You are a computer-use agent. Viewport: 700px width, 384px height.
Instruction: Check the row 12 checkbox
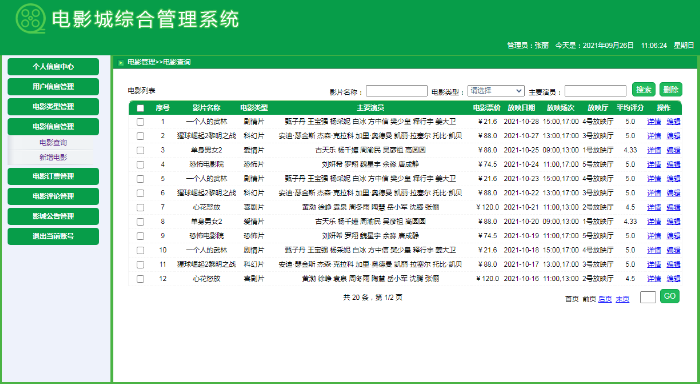[140, 279]
